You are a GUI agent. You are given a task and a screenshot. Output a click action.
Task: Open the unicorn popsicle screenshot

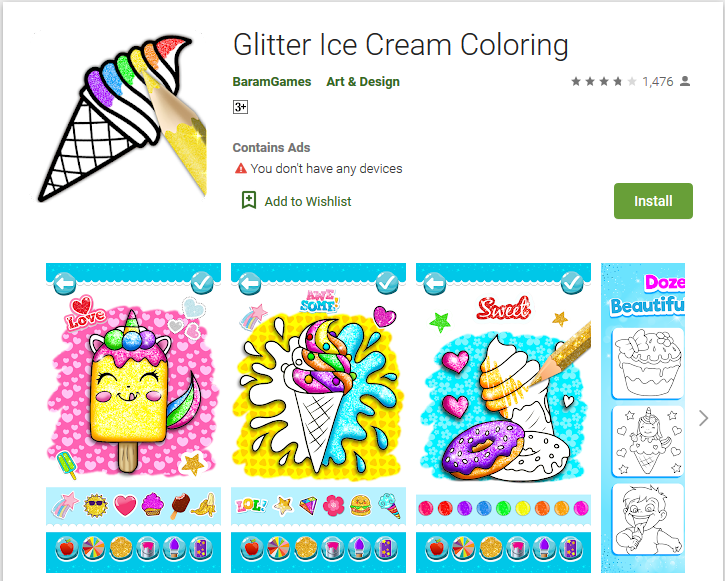click(133, 418)
